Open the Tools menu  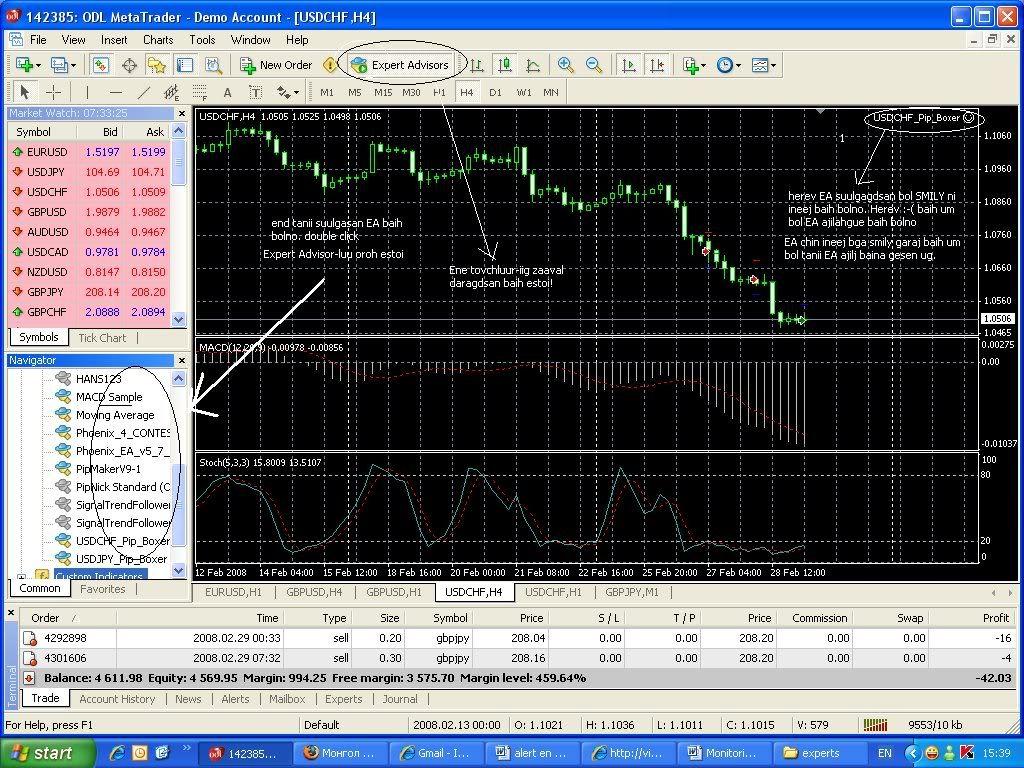pos(202,40)
